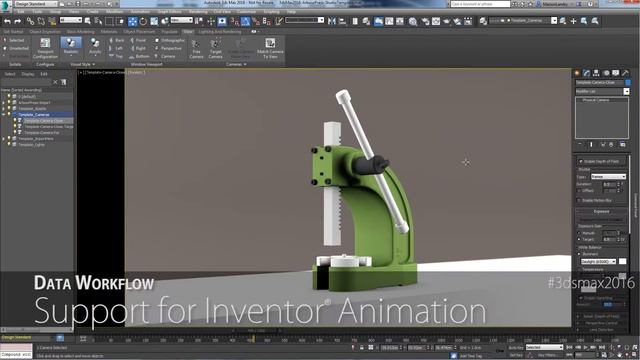
Task: Open the Modify panel tab icon
Action: 587,73
